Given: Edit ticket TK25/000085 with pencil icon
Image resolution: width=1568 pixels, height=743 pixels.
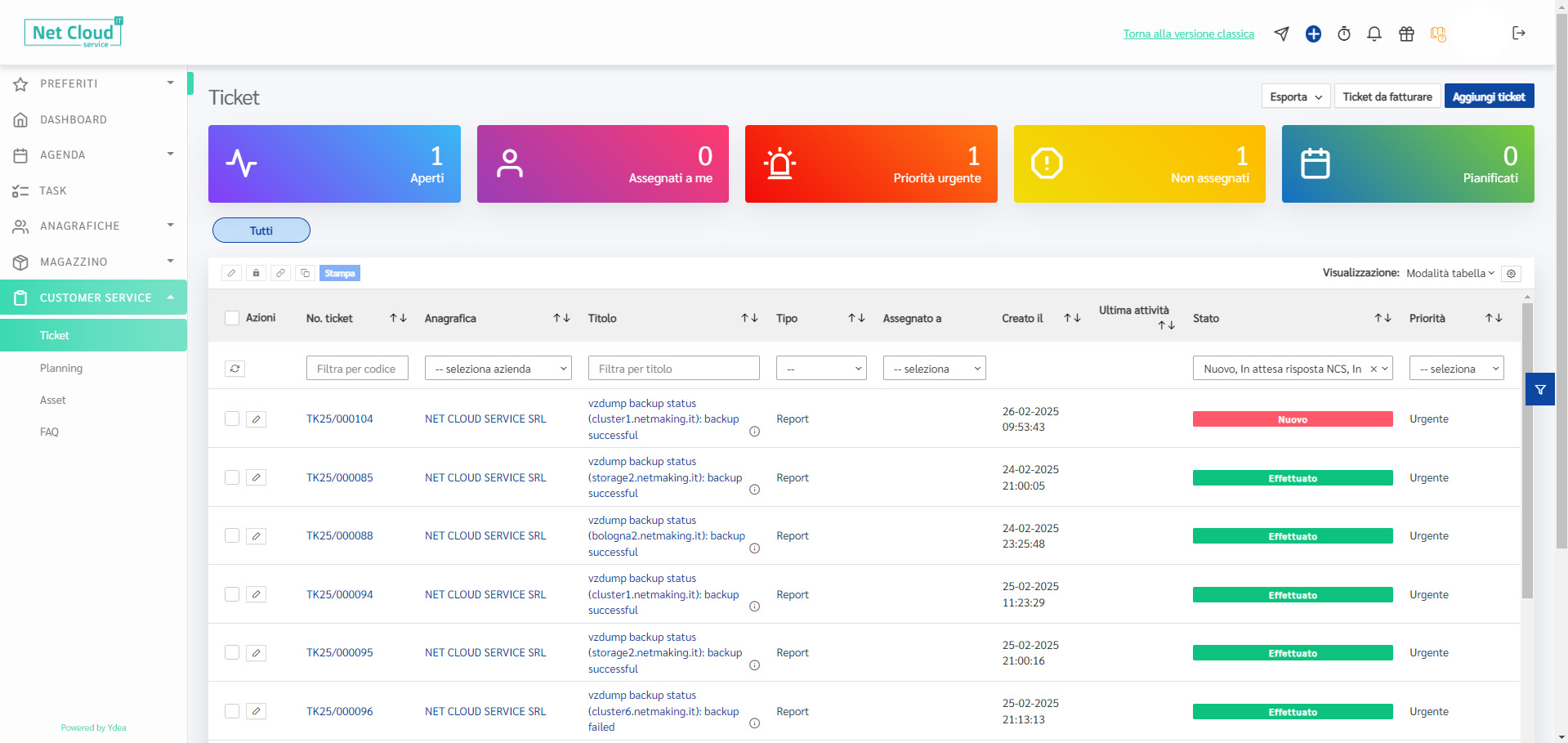Looking at the screenshot, I should click(257, 477).
